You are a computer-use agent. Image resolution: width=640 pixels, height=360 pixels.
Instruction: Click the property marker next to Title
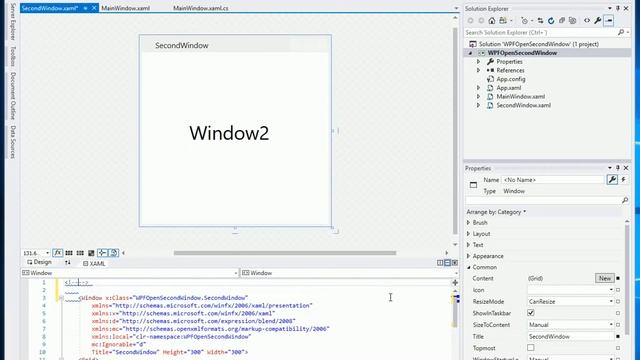click(618, 336)
